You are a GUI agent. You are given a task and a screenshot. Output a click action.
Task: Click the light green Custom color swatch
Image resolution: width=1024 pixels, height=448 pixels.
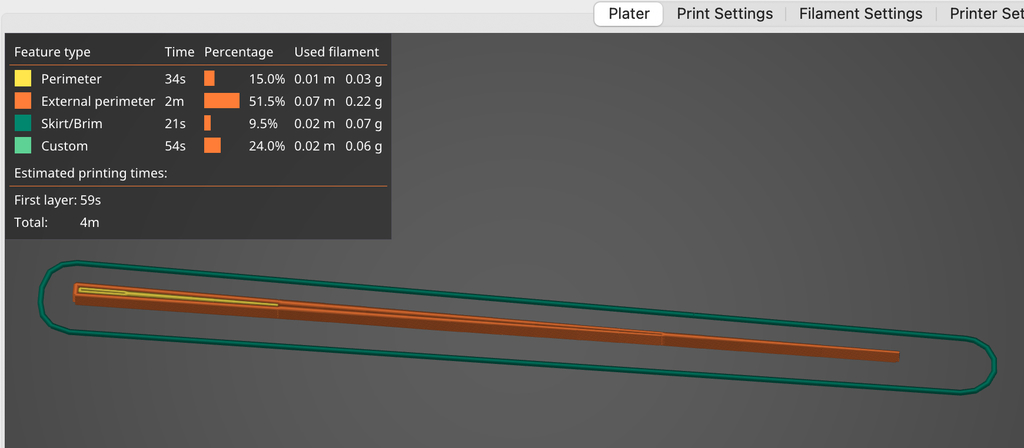coord(23,146)
